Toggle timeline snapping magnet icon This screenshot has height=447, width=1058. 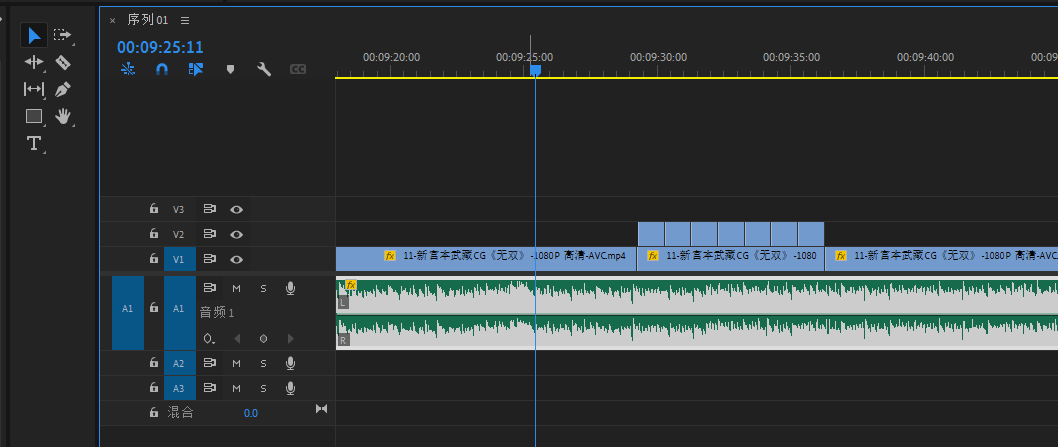coord(162,69)
